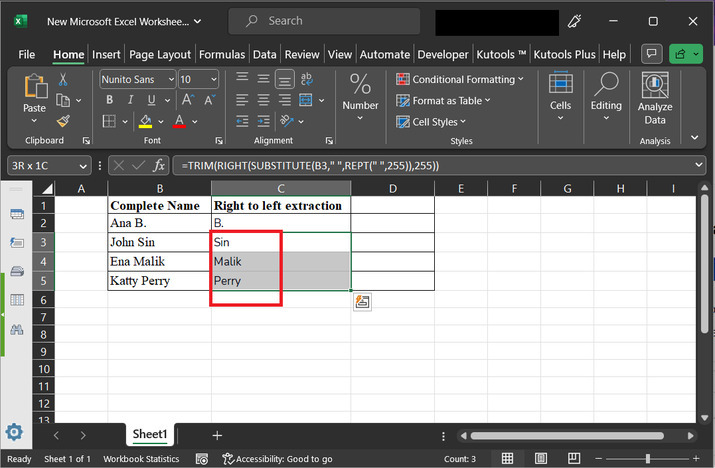
Task: Open the Formulas ribbon tab
Action: 222,55
